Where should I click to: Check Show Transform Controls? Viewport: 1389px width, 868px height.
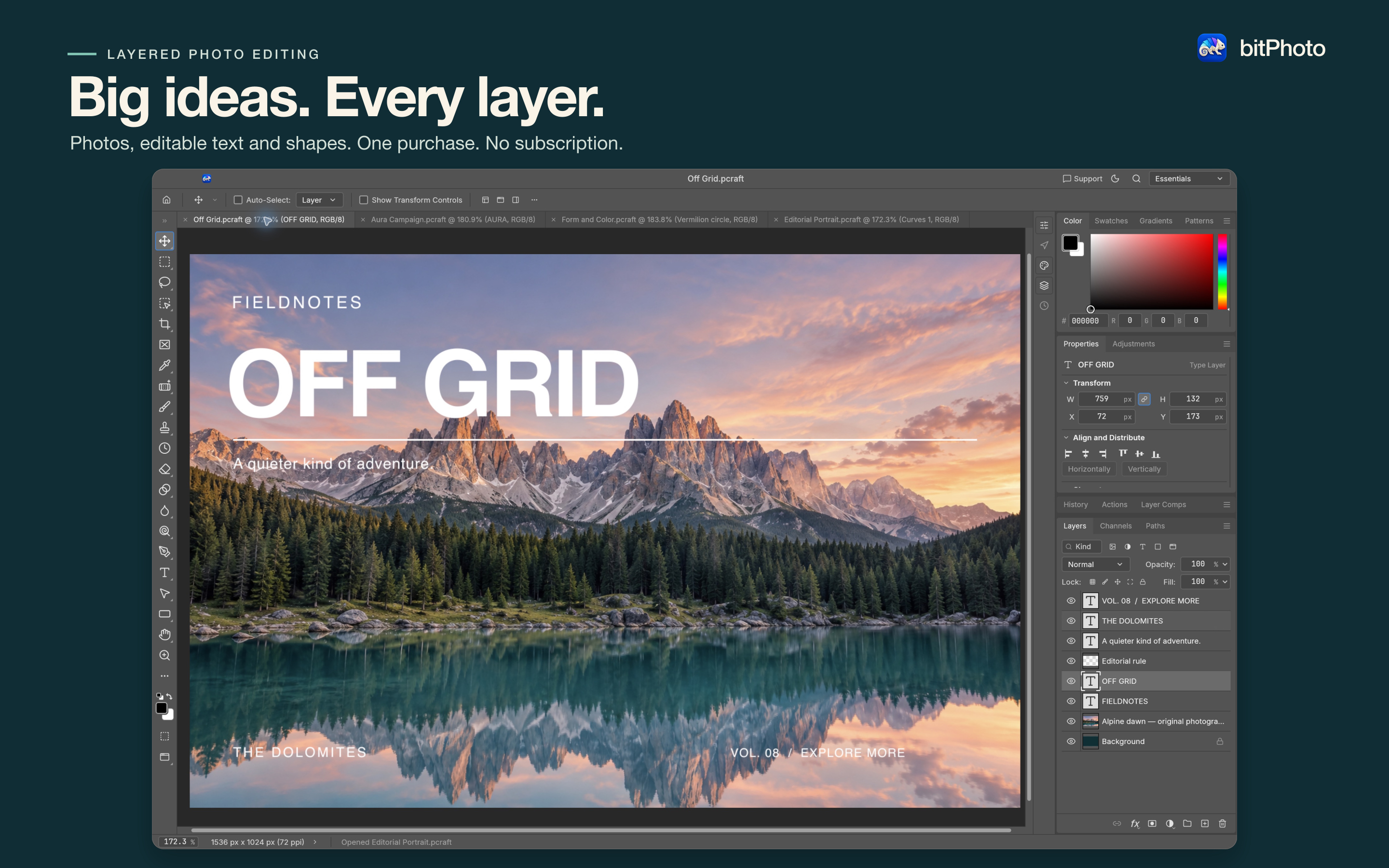pyautogui.click(x=363, y=200)
